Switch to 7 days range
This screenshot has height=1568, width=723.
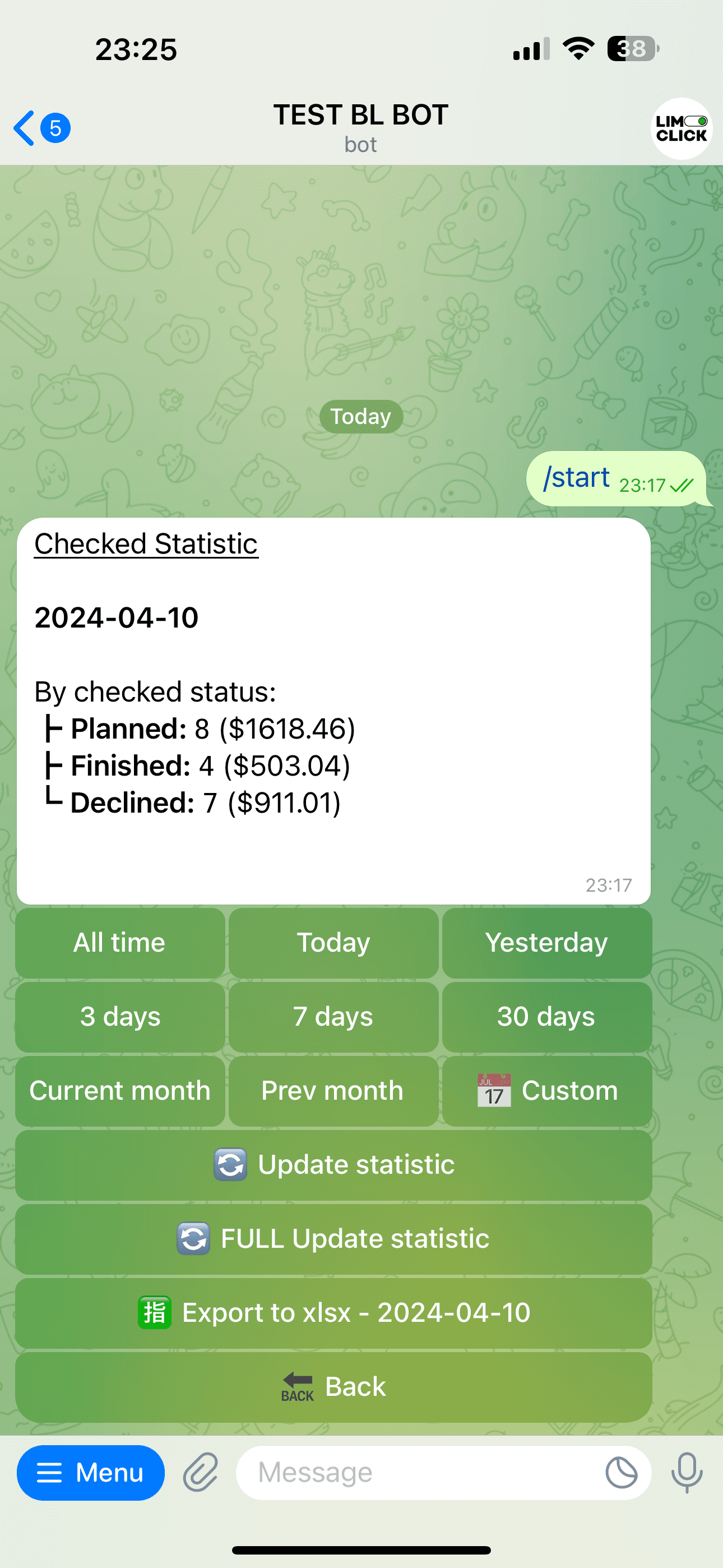[333, 1017]
